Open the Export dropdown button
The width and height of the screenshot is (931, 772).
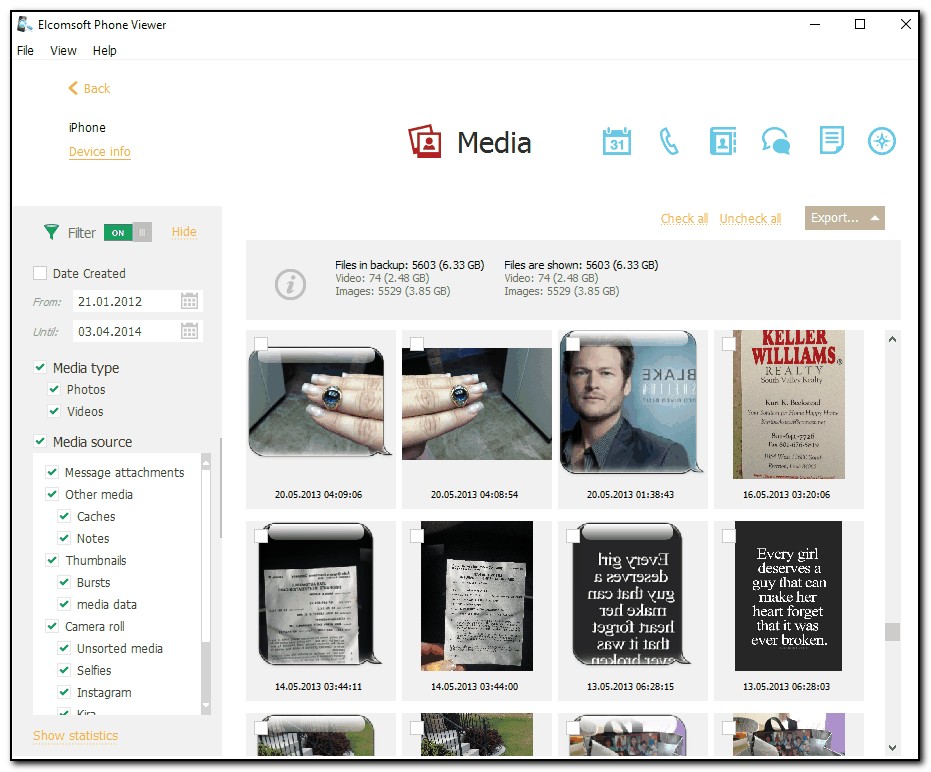844,218
